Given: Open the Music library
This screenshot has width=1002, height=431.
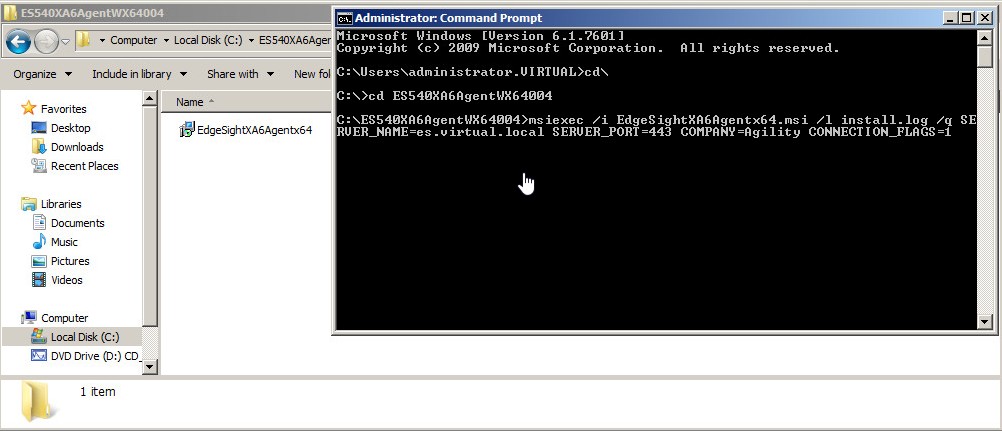Looking at the screenshot, I should tap(64, 242).
